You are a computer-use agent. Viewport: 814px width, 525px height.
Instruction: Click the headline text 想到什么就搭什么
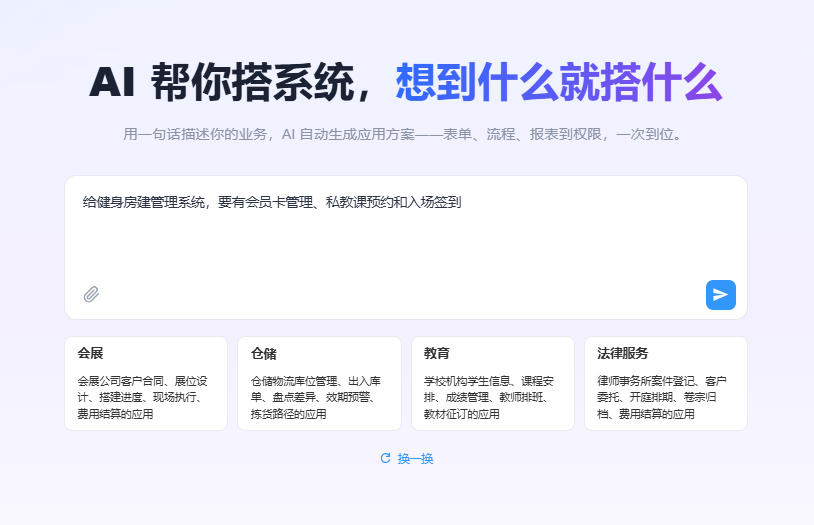point(559,82)
